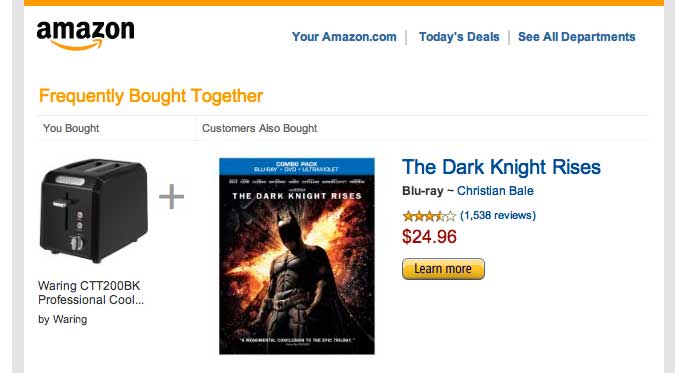The height and width of the screenshot is (373, 675).
Task: Select the Customers Also Bought label
Action: coord(260,128)
